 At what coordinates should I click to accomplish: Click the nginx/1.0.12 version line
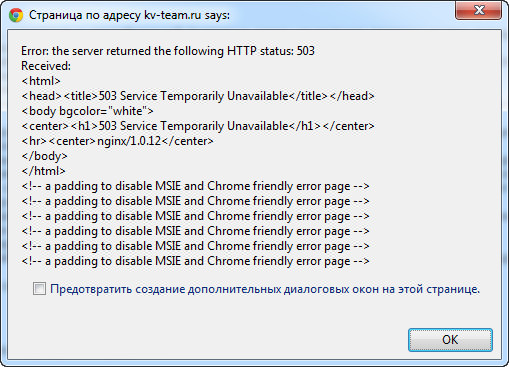(117, 141)
